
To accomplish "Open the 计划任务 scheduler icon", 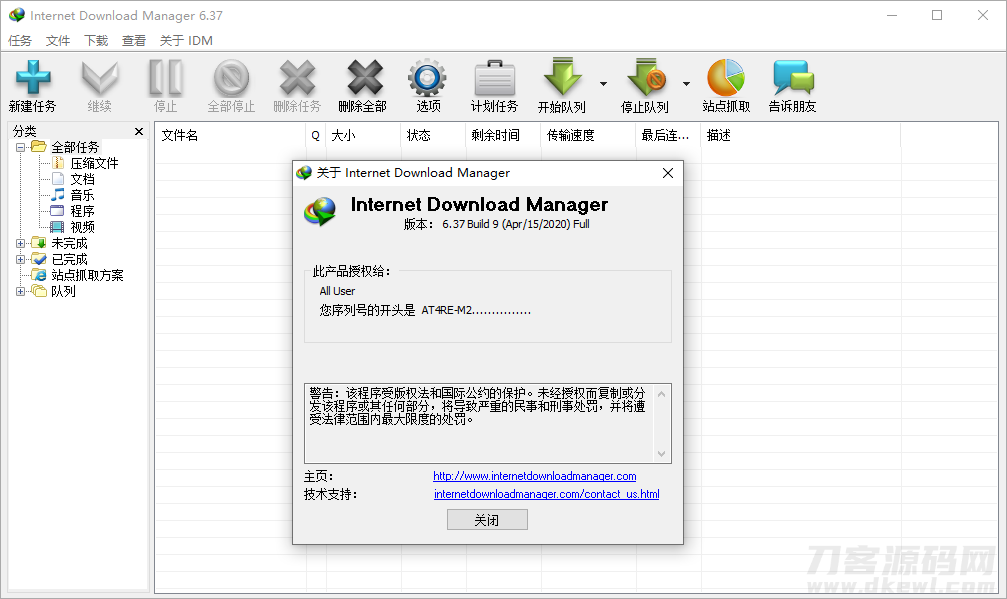I will pos(494,78).
